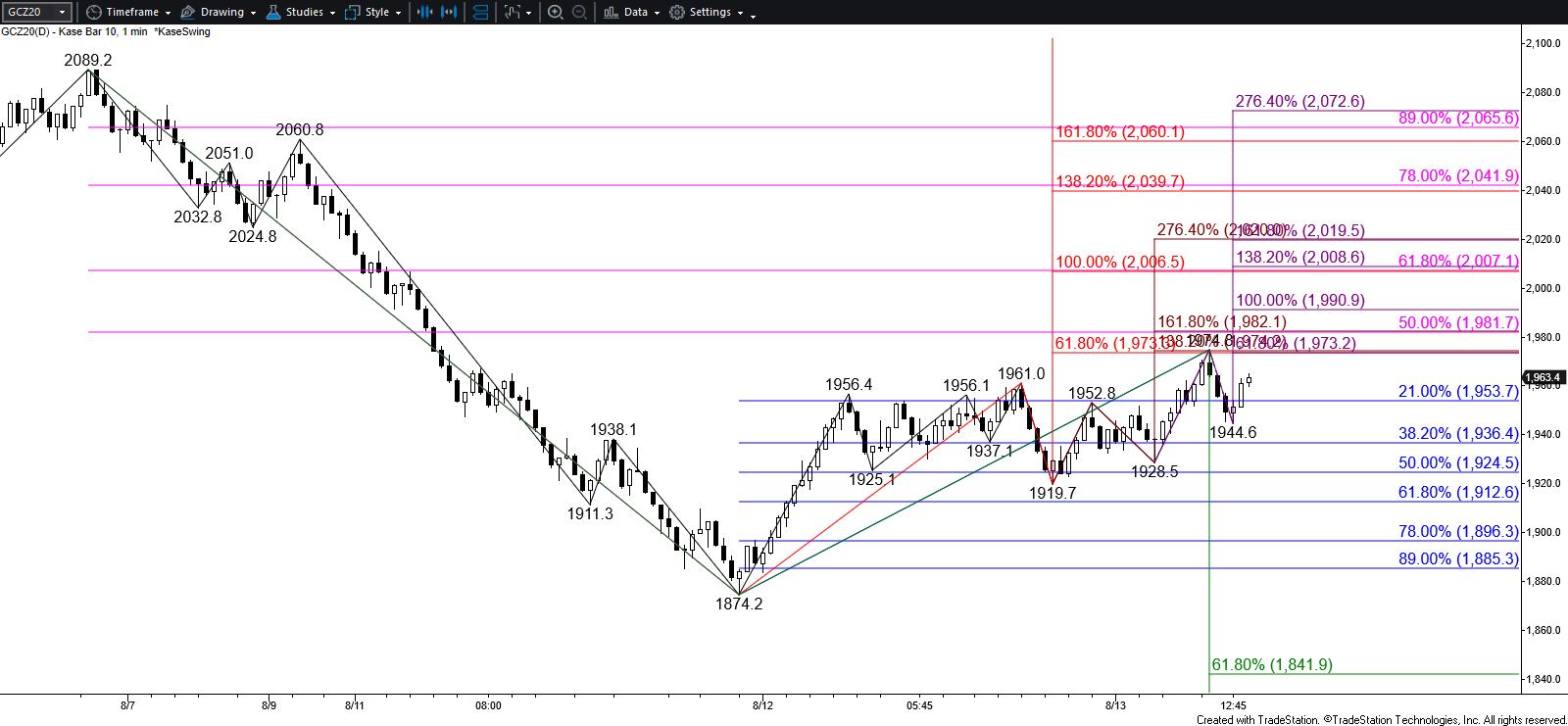Click the pointer mode tool icon
Viewport: 1568px width, 726px height.
click(512, 13)
